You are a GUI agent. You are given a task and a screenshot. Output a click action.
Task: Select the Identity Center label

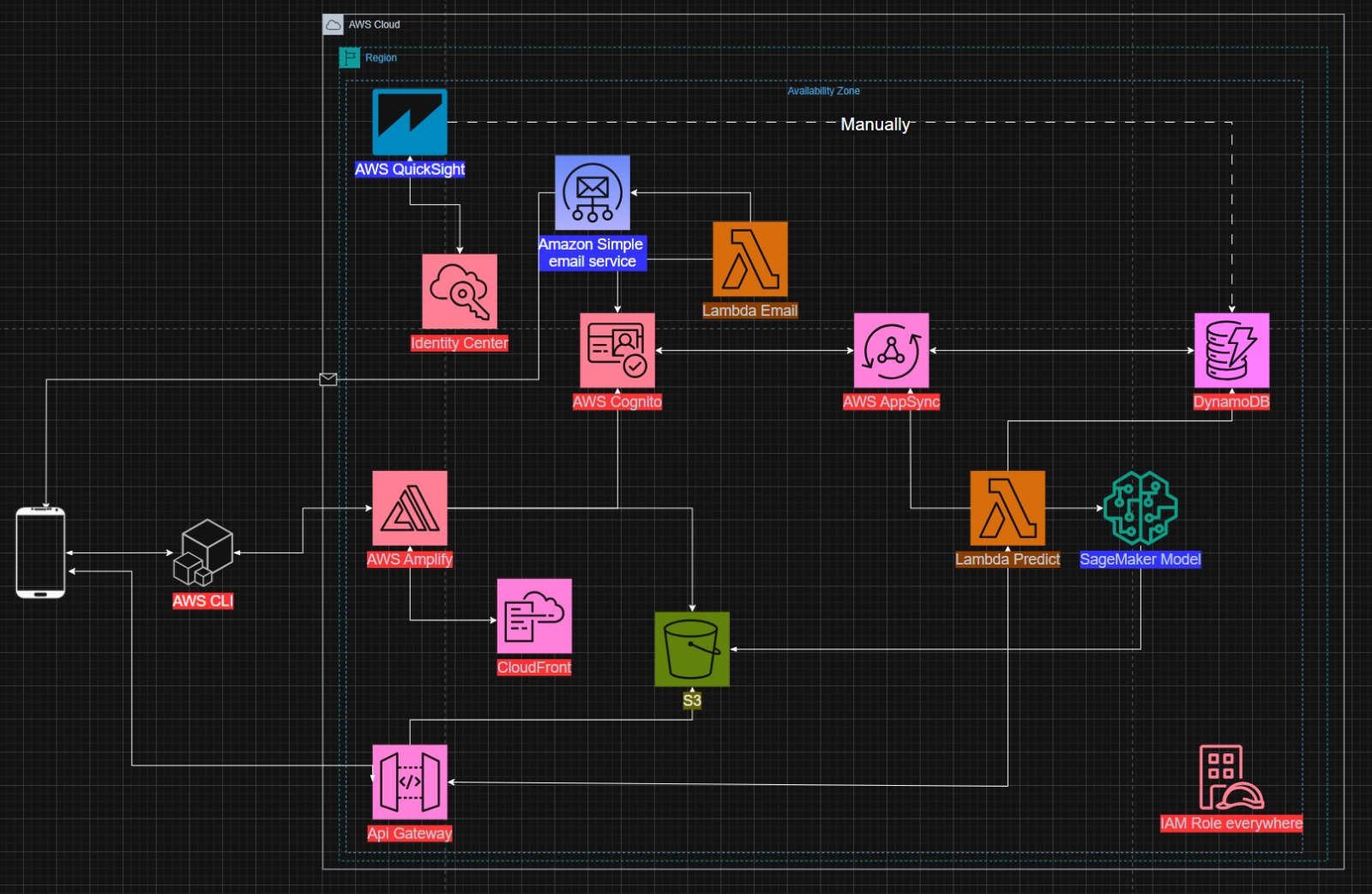point(460,343)
